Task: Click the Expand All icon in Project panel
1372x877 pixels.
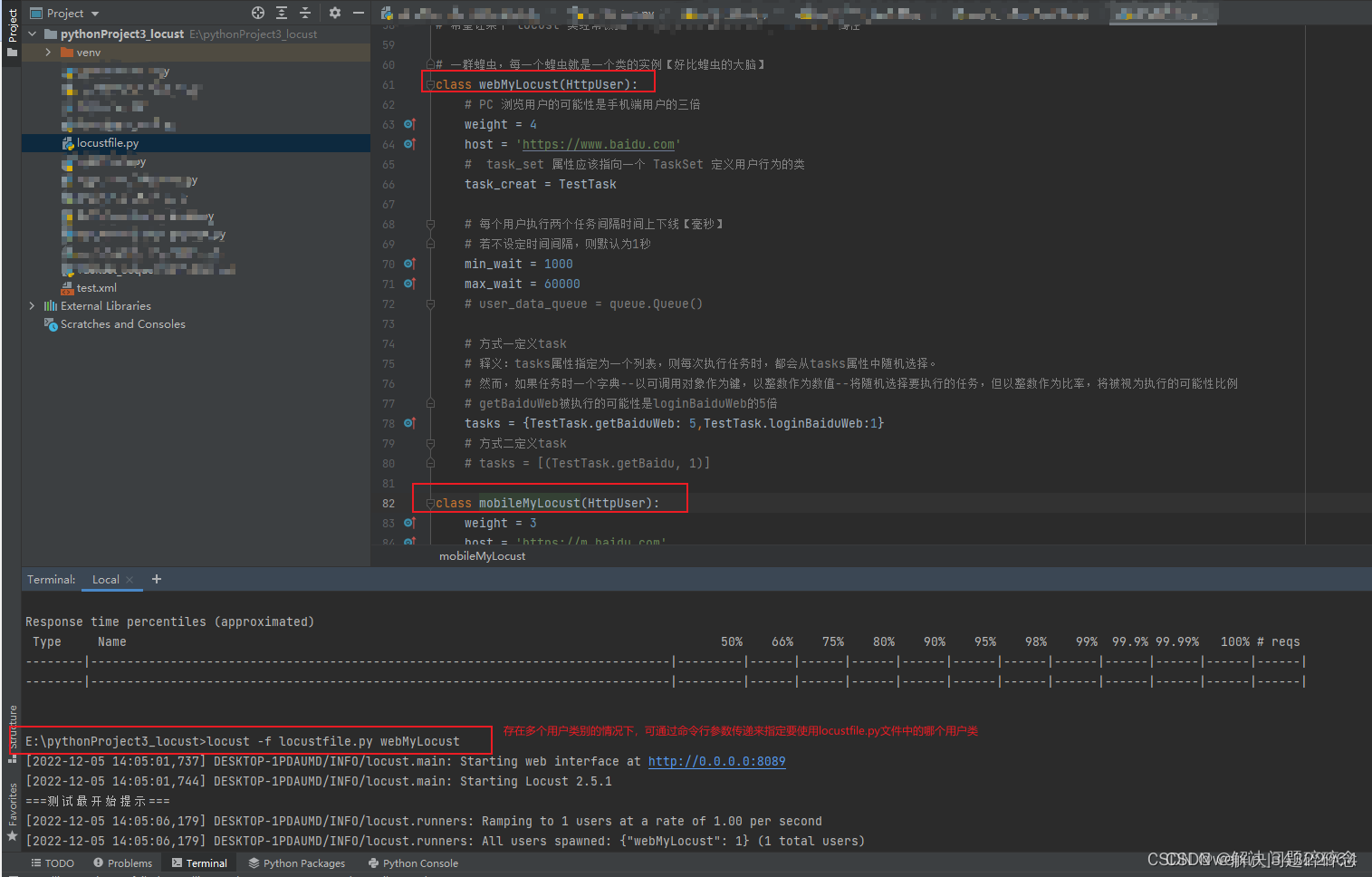Action: pyautogui.click(x=282, y=13)
